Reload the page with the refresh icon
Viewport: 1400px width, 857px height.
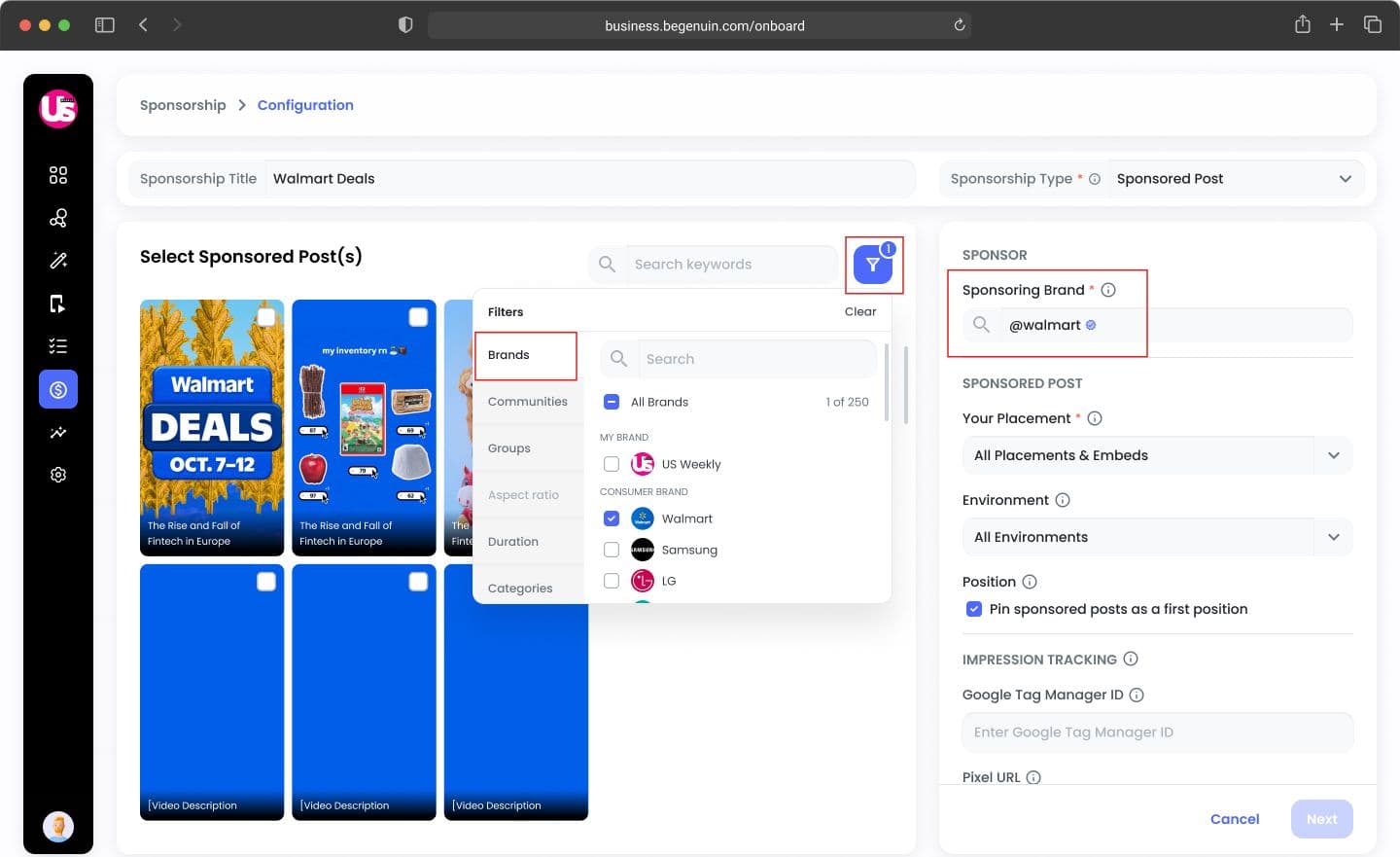click(x=960, y=25)
